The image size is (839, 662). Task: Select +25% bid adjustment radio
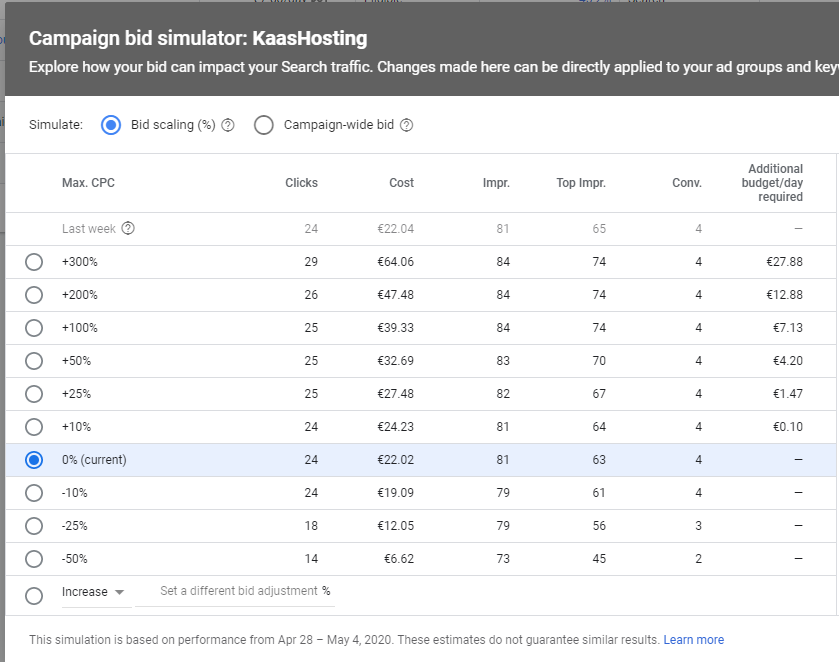click(x=34, y=394)
